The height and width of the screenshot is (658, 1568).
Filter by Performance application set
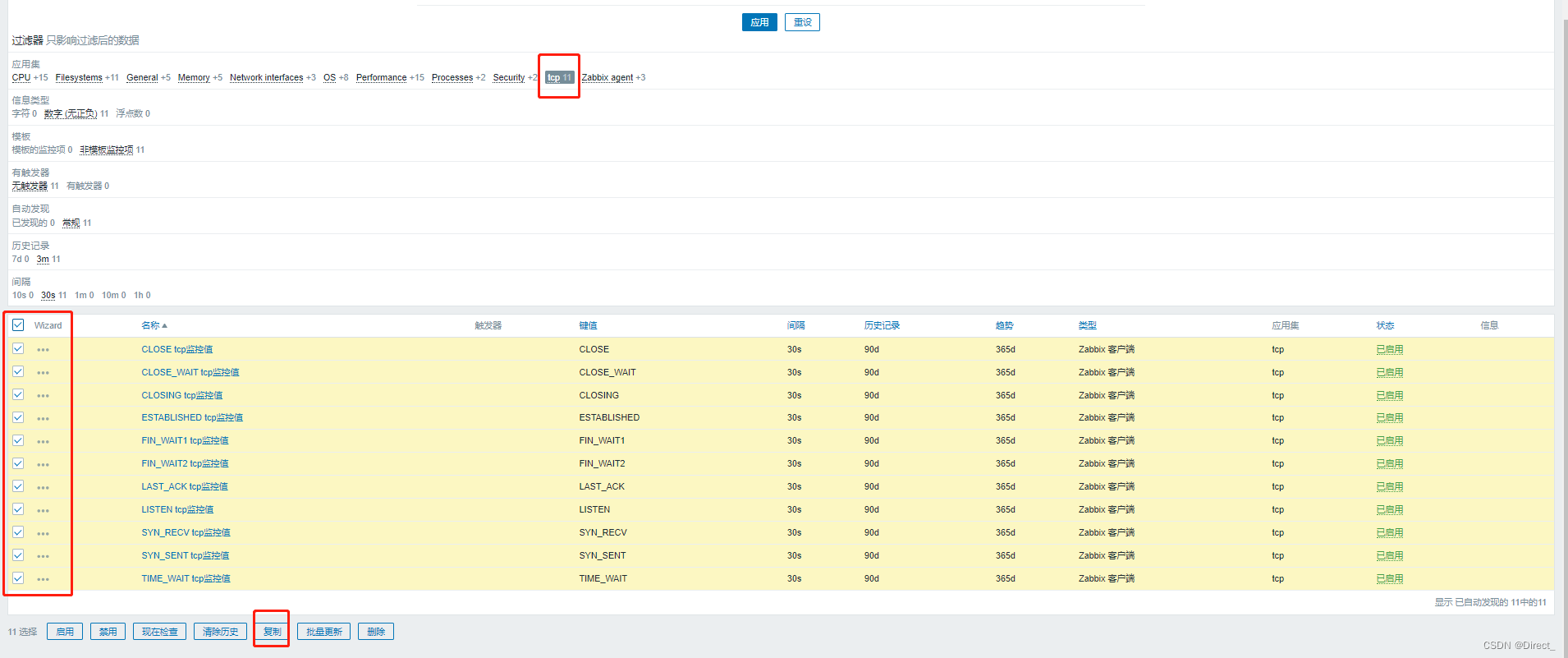click(x=381, y=77)
